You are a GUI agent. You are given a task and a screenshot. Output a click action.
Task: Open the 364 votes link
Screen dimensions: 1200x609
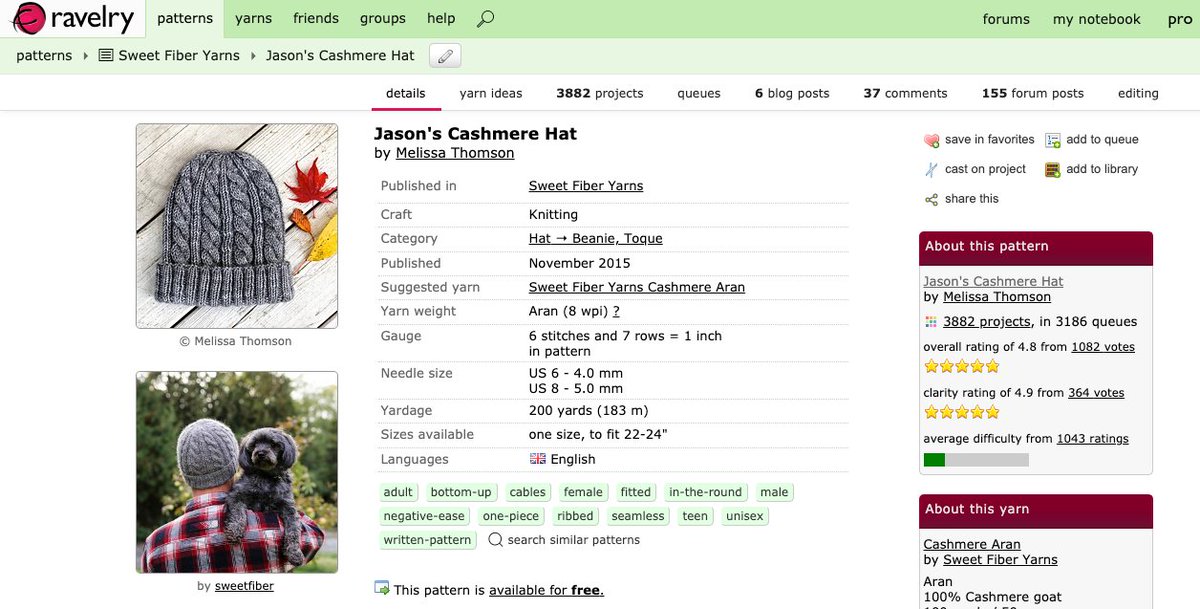tap(1096, 393)
